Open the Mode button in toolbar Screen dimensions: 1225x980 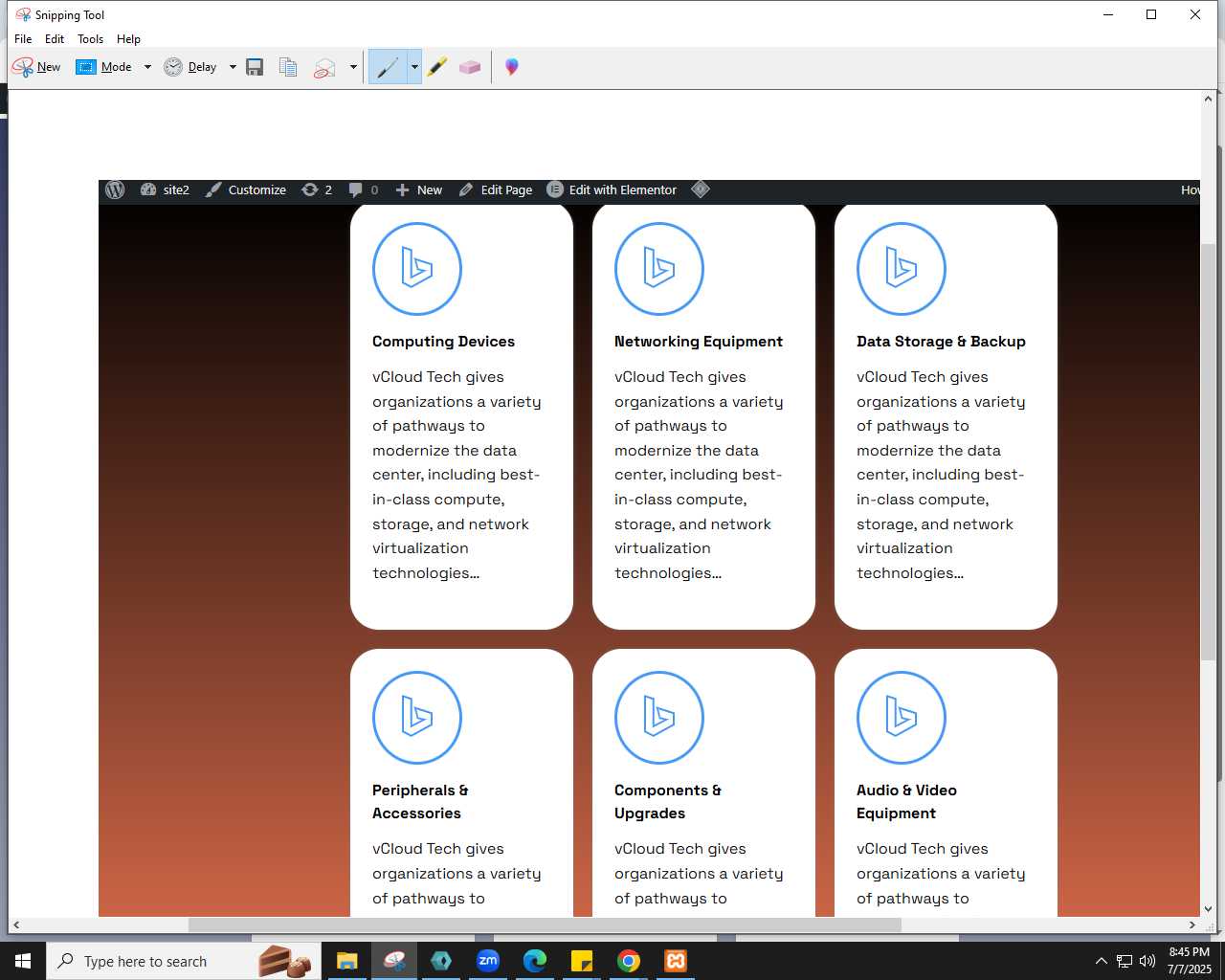tap(104, 67)
